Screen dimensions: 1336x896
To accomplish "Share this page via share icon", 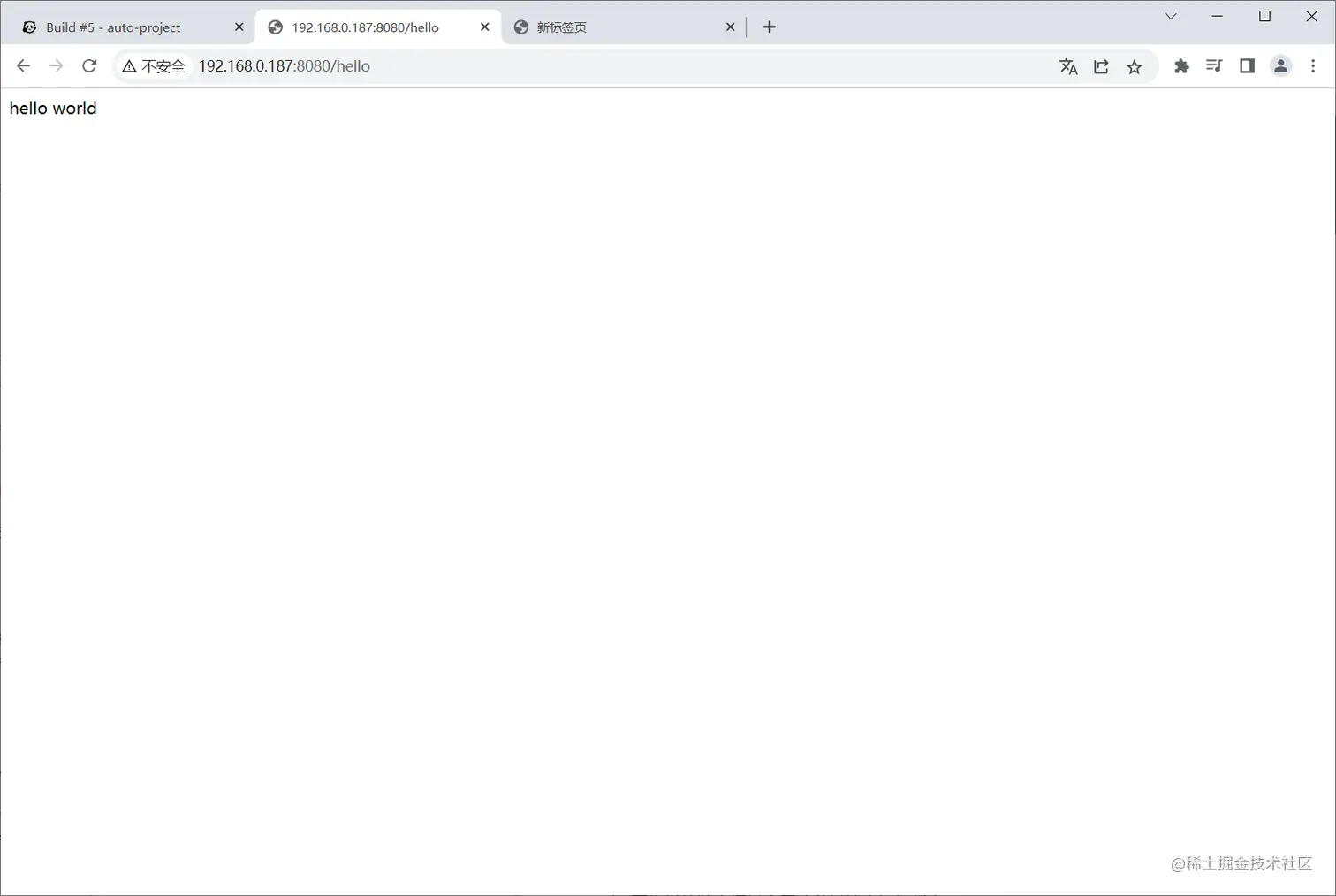I will coord(1101,66).
